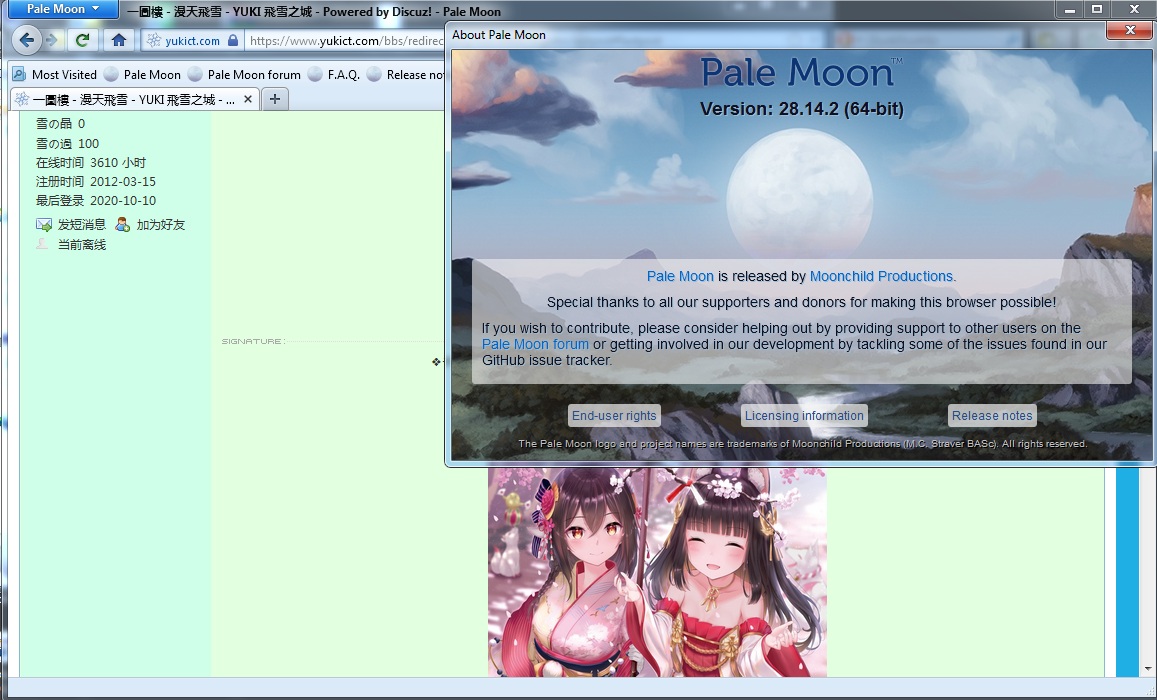Click the yukict.com site identity button
1157x700 pixels.
(192, 41)
